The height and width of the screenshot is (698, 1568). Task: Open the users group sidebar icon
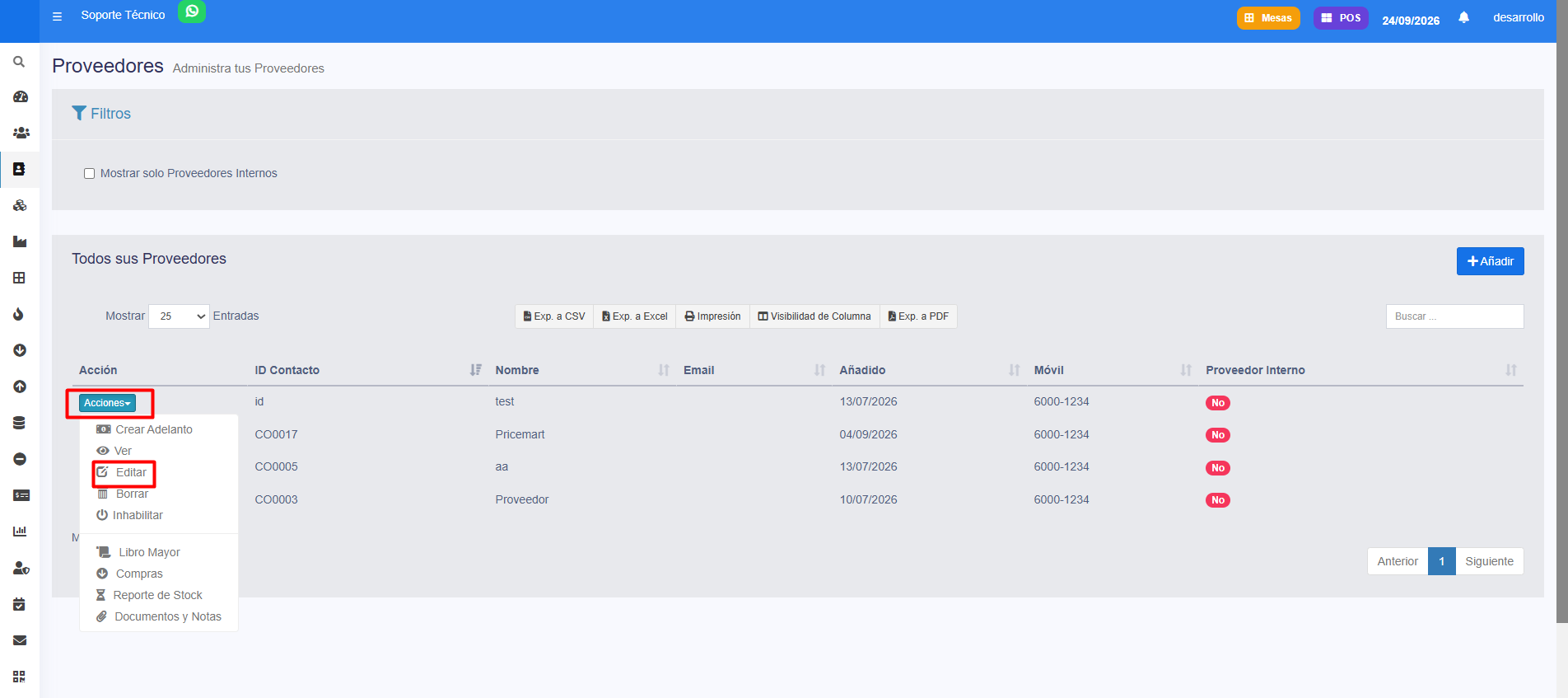(21, 133)
